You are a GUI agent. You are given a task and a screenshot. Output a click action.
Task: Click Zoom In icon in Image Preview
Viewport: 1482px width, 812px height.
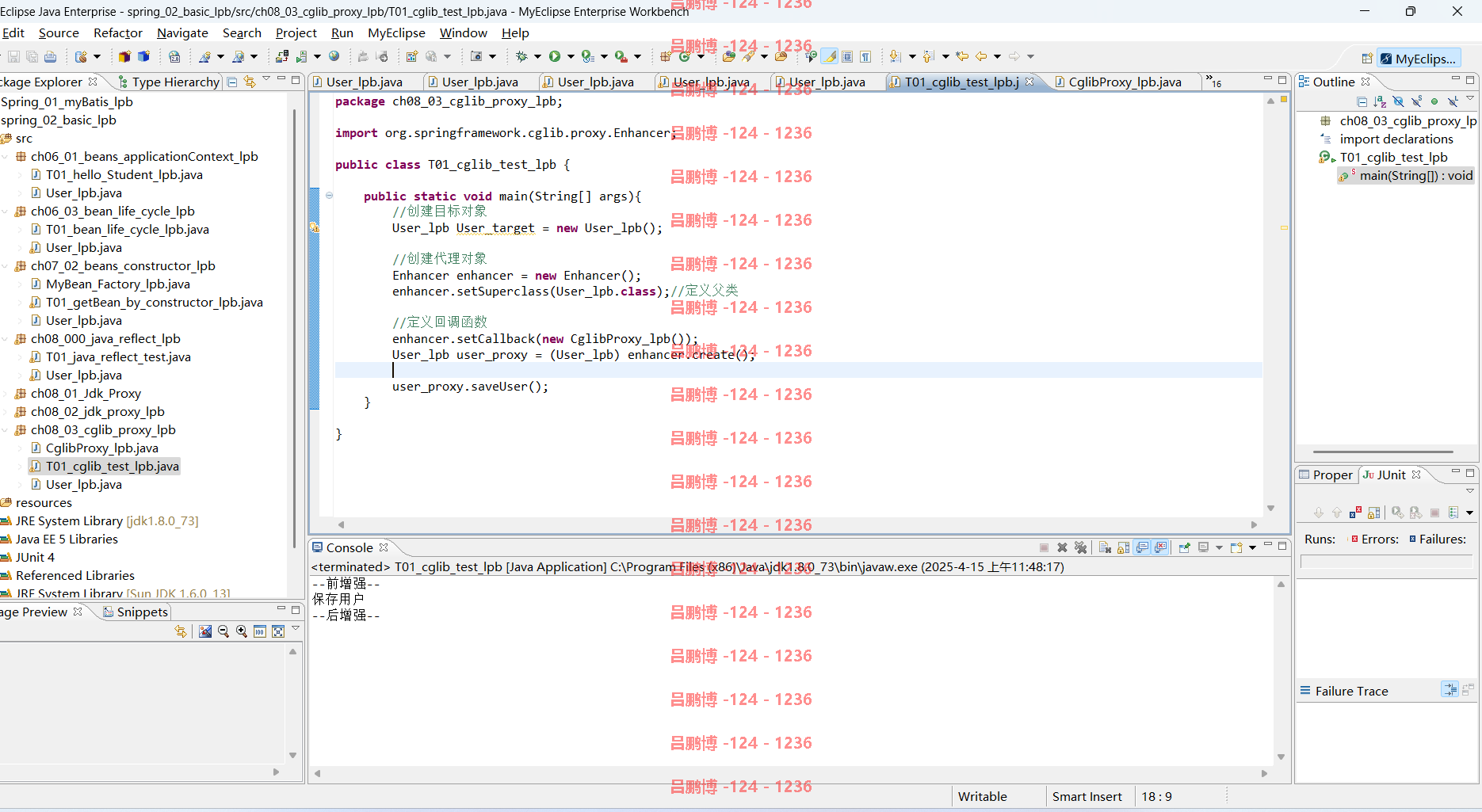pyautogui.click(x=242, y=631)
